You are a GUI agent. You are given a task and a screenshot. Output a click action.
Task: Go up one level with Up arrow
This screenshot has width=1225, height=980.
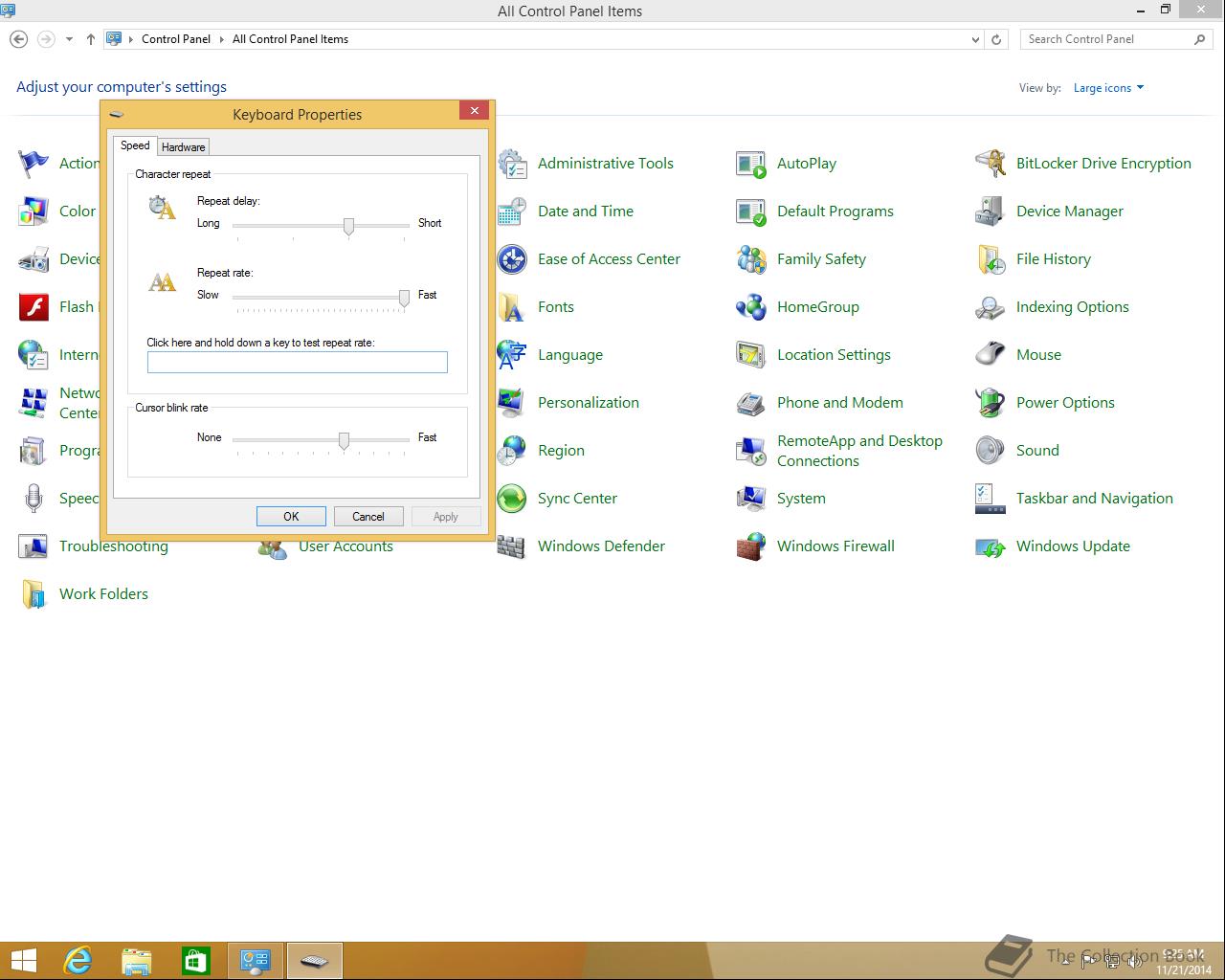(x=90, y=39)
